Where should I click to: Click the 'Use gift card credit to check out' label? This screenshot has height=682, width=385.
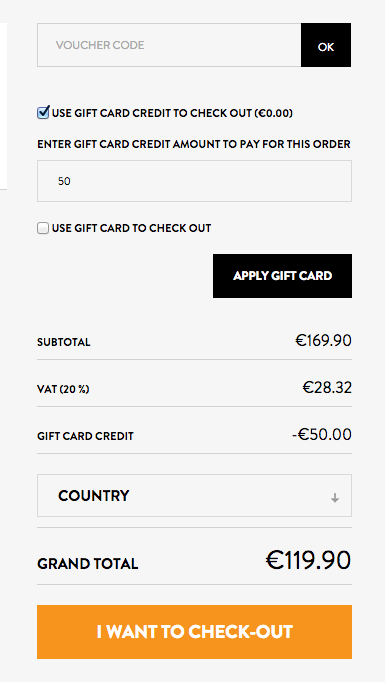tap(172, 114)
